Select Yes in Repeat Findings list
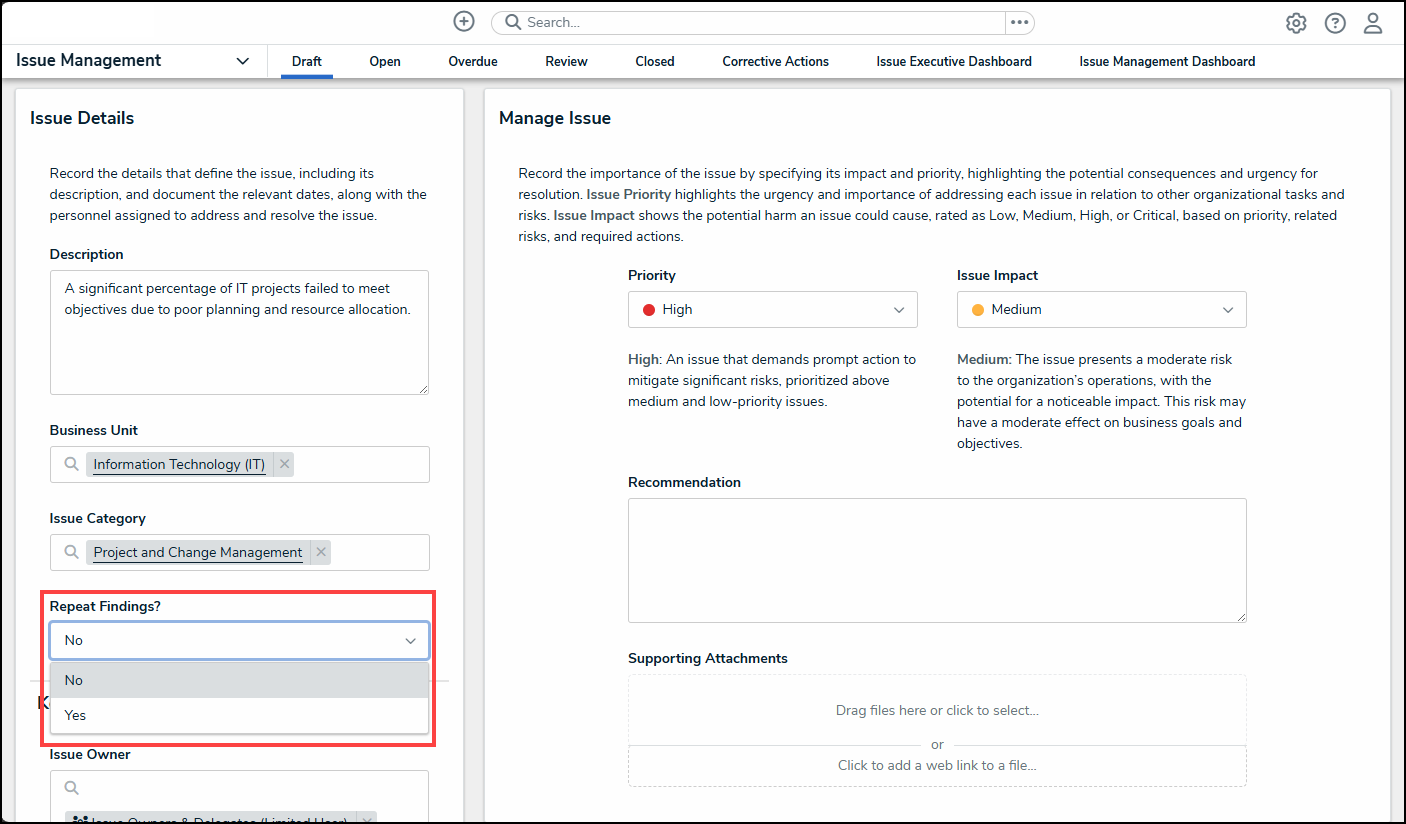Screen dimensions: 1406x824 point(239,715)
